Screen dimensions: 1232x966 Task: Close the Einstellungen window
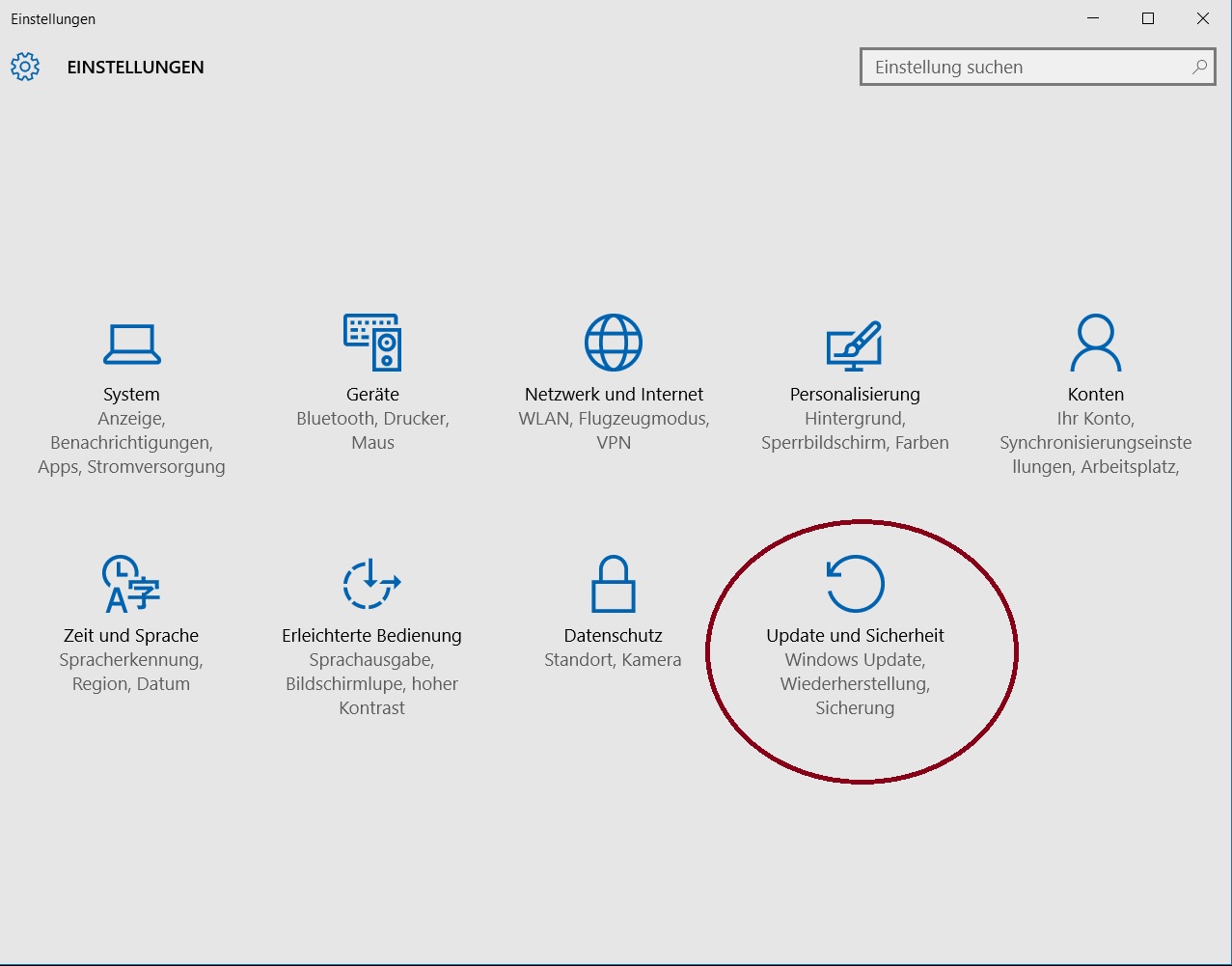click(1203, 18)
